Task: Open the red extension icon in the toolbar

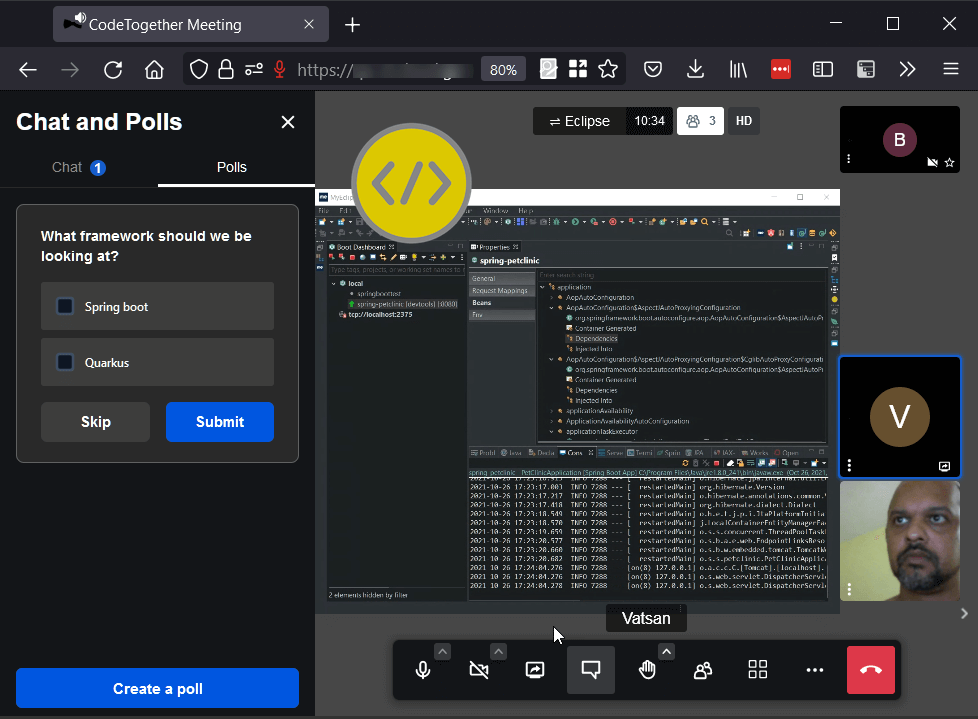Action: coord(781,69)
